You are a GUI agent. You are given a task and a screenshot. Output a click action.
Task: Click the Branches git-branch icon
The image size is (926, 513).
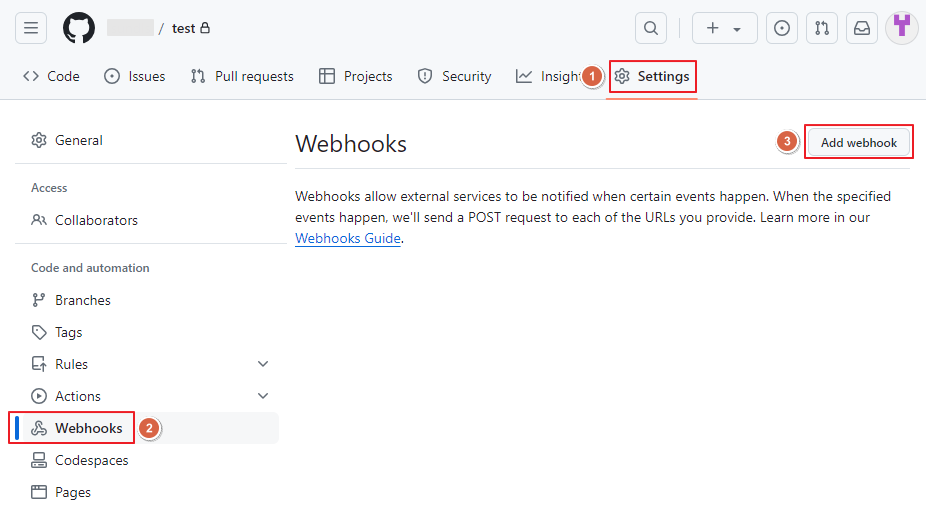click(x=39, y=300)
